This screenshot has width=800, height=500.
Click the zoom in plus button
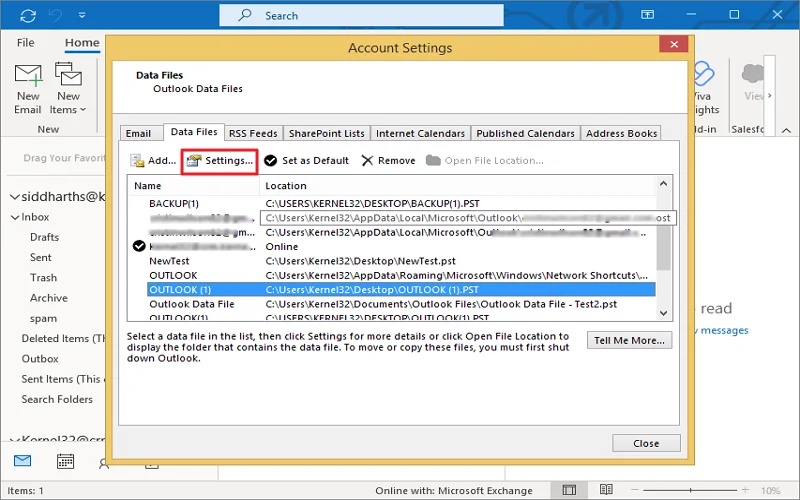(x=745, y=490)
